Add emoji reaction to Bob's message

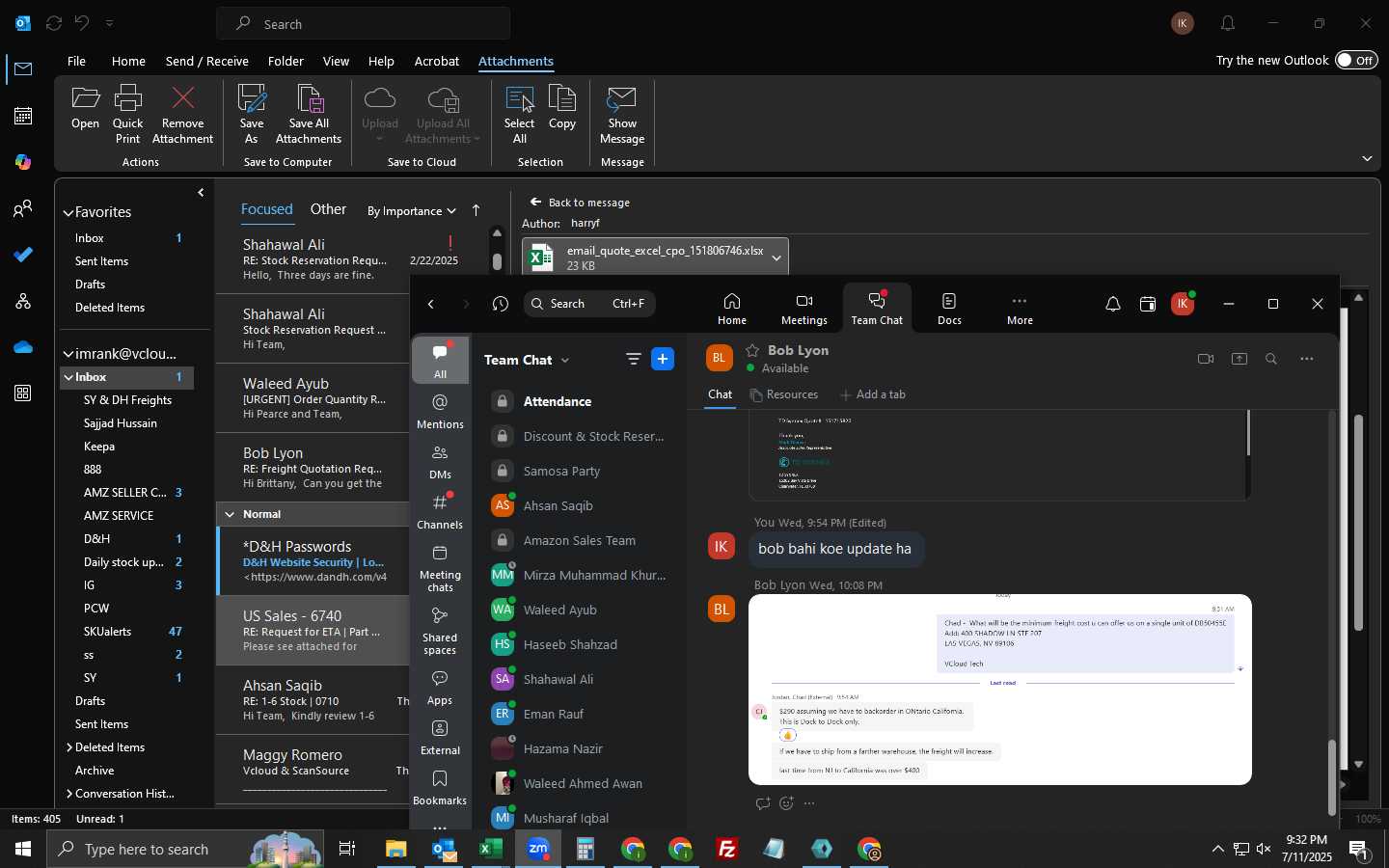[786, 803]
